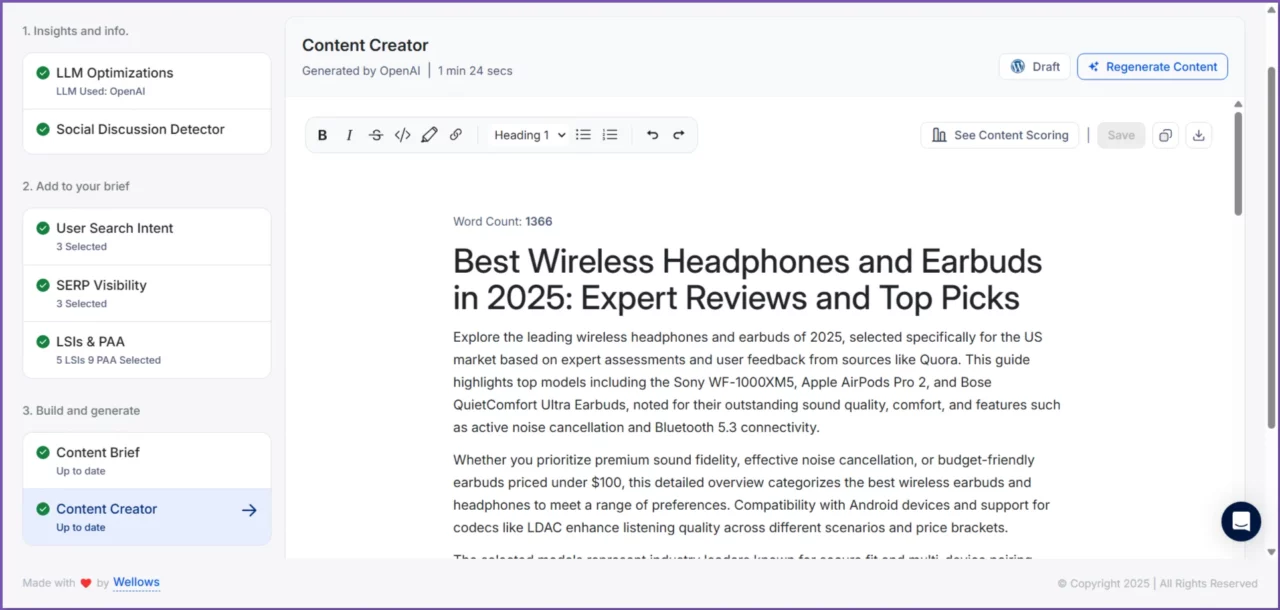Create a numbered list
The width and height of the screenshot is (1280, 610).
(x=610, y=135)
